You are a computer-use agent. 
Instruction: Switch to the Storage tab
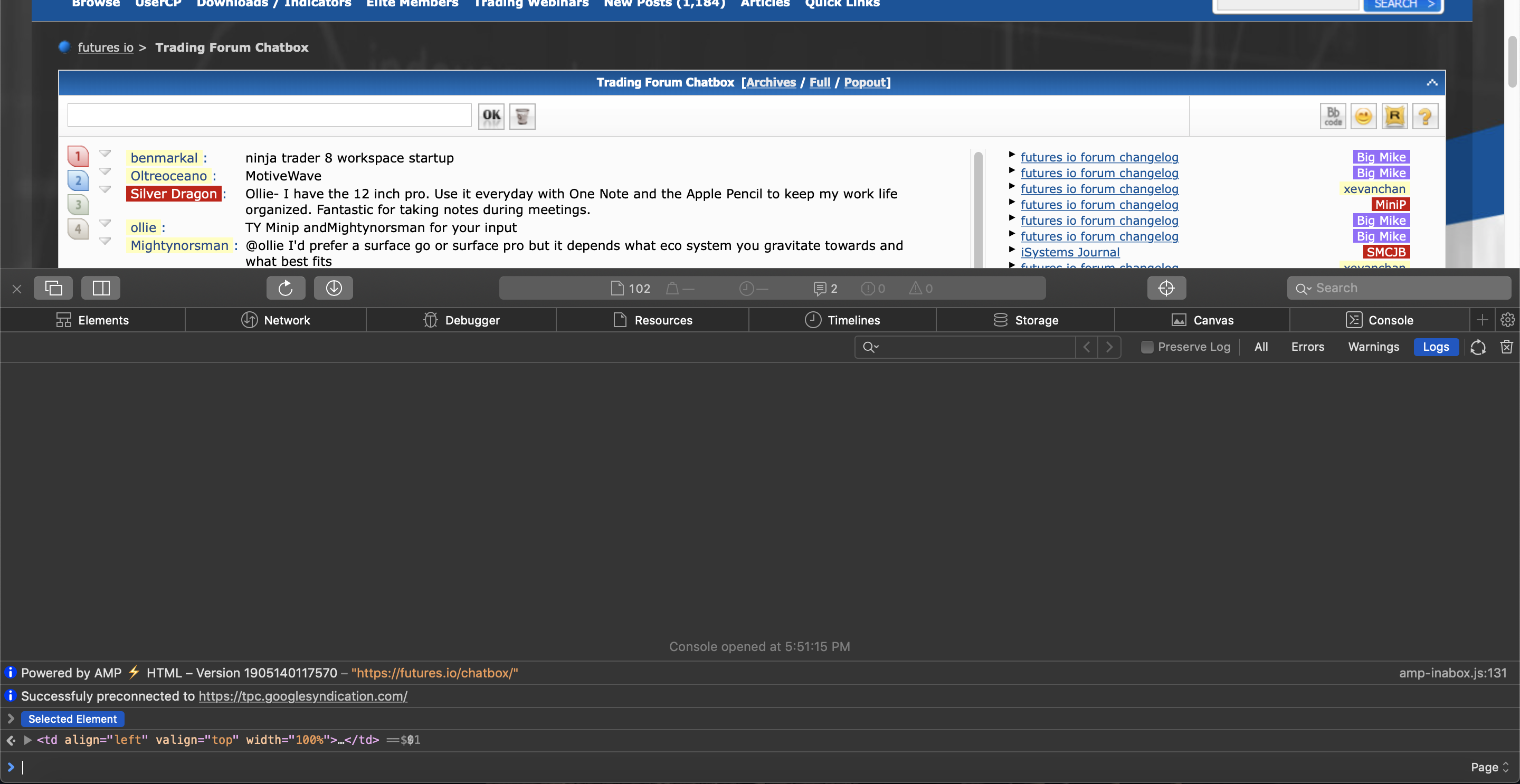click(x=1025, y=320)
